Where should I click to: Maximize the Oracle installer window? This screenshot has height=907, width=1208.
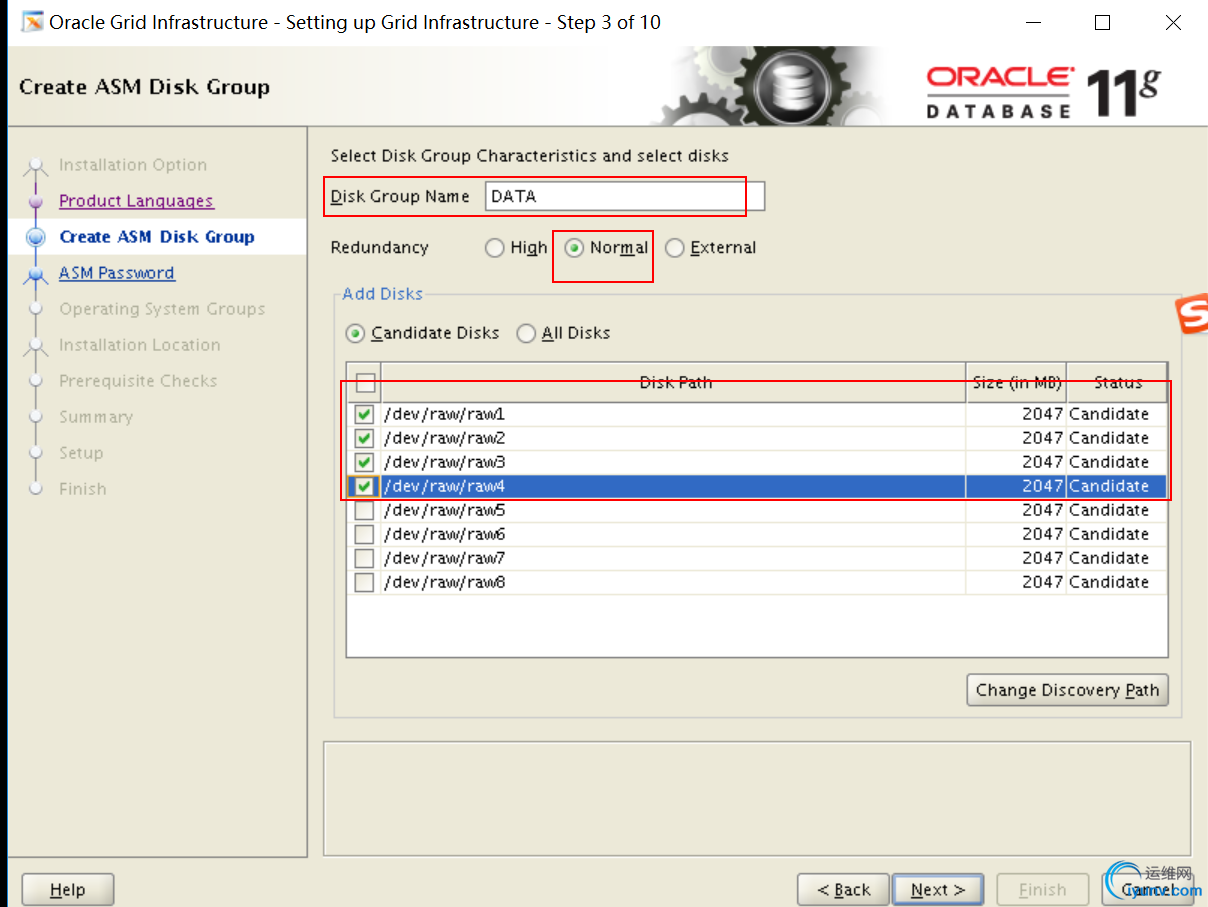tap(1102, 22)
